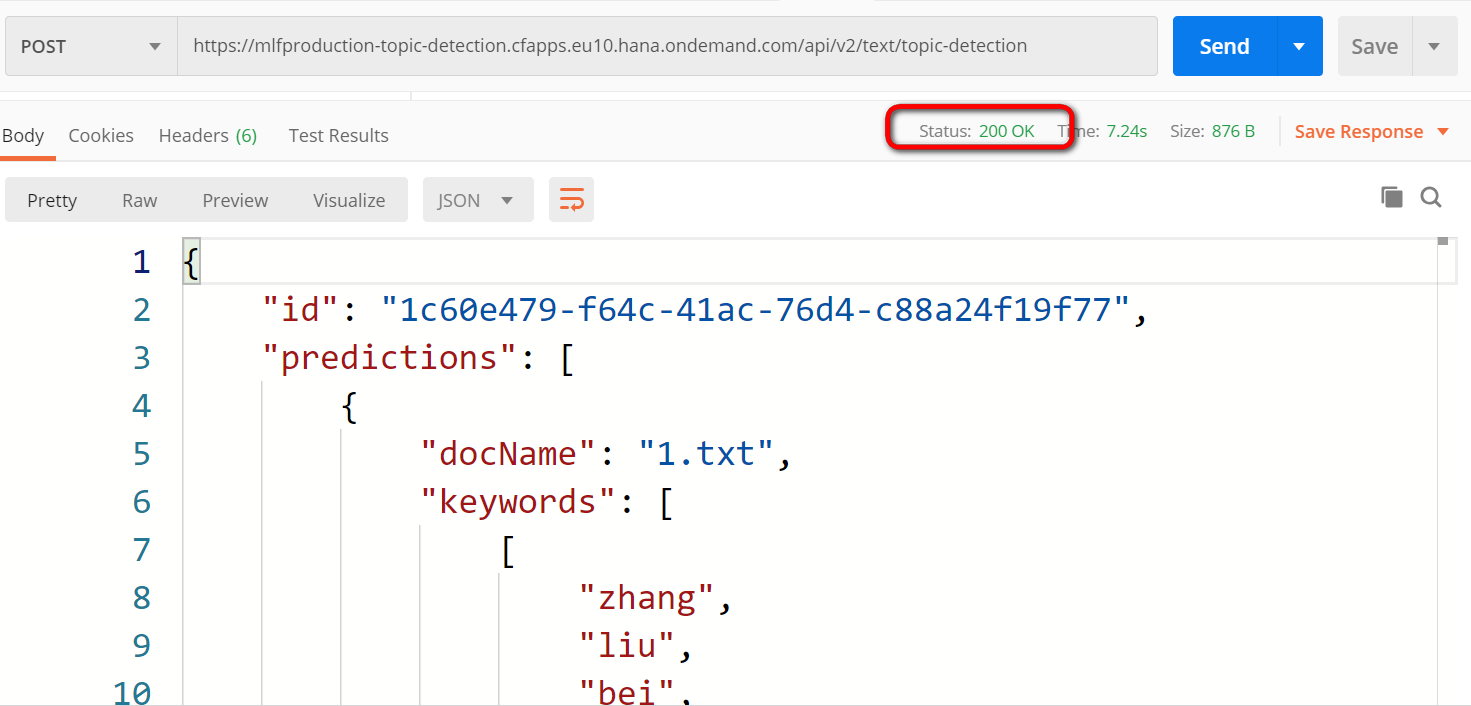Open the POST method dropdown
The width and height of the screenshot is (1471, 706).
click(x=91, y=46)
